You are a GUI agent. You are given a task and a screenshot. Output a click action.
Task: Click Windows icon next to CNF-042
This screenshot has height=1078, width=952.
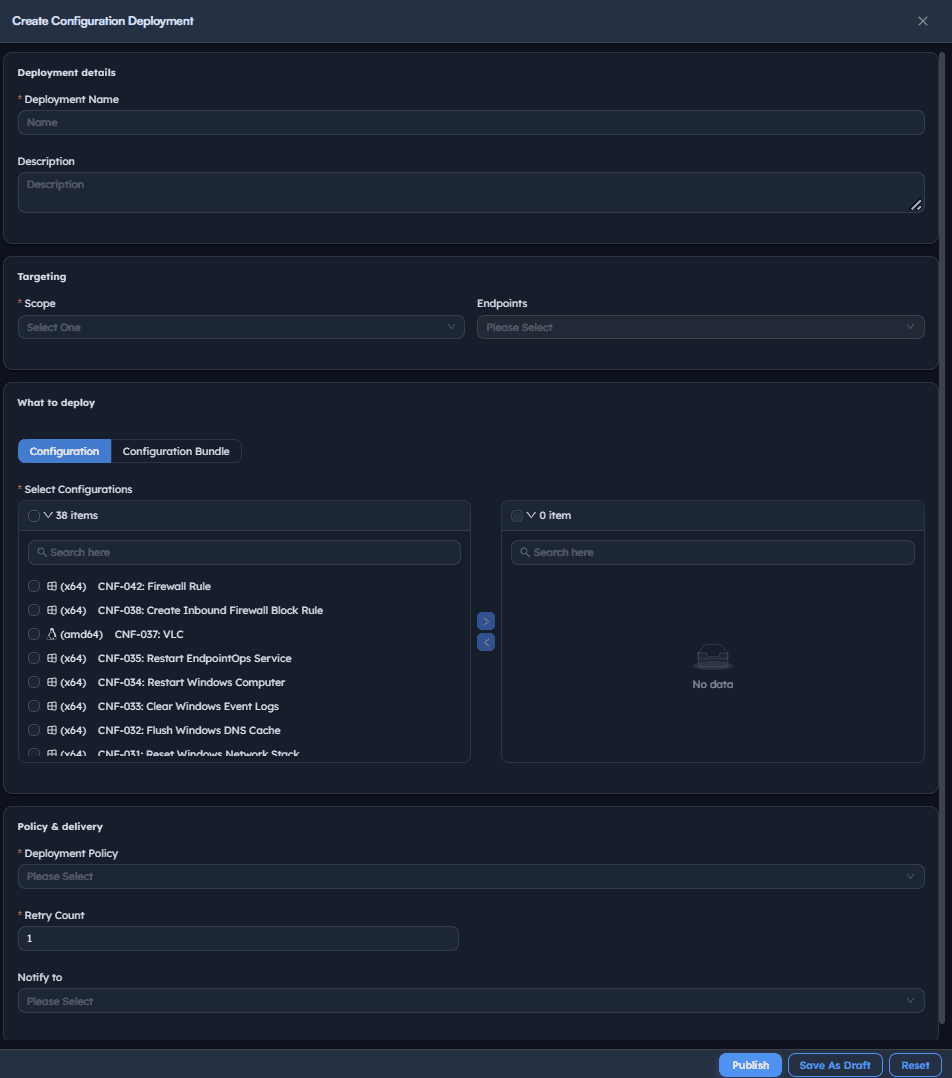pyautogui.click(x=52, y=586)
